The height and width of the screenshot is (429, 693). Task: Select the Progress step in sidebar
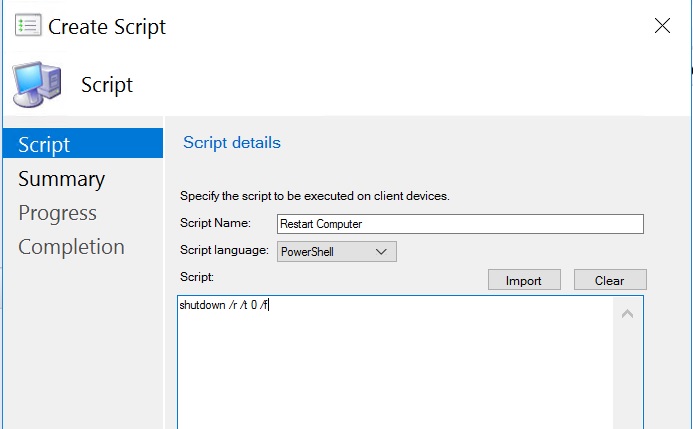pyautogui.click(x=57, y=213)
